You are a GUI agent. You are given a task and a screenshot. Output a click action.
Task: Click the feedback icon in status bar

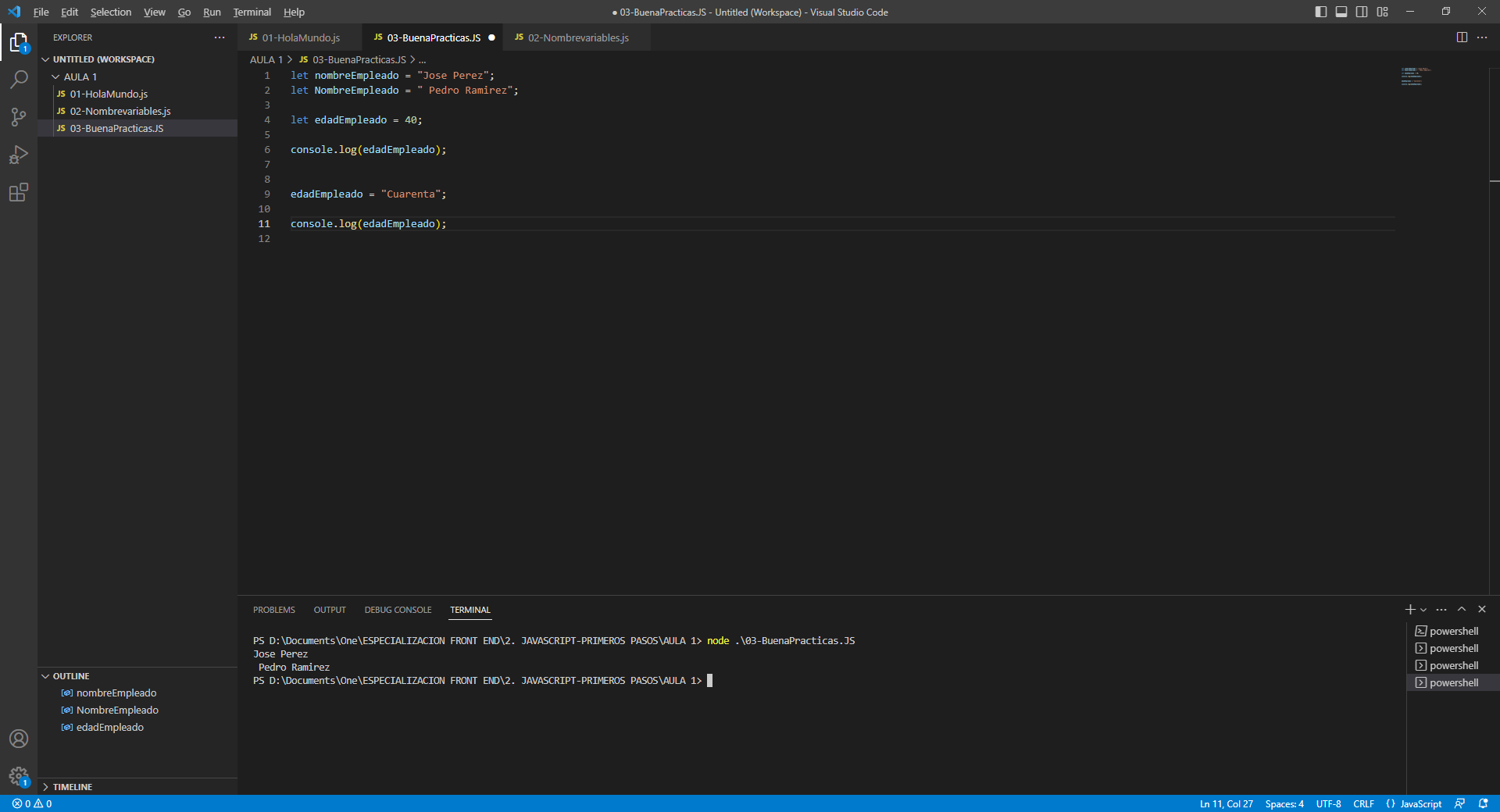[1459, 803]
